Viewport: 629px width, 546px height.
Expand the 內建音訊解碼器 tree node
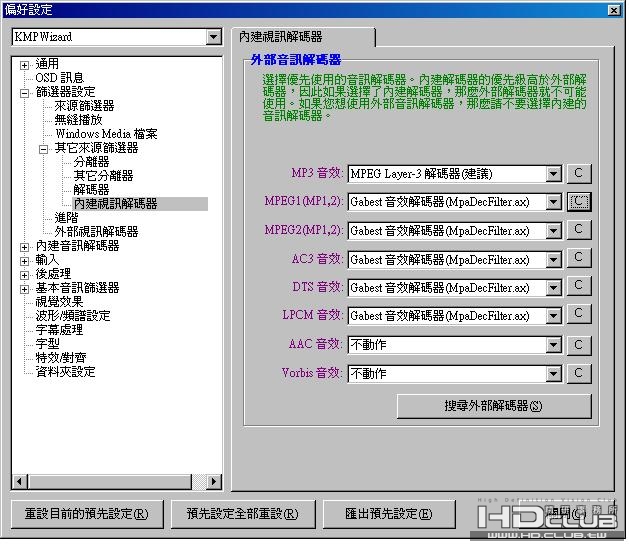pyautogui.click(x=24, y=247)
